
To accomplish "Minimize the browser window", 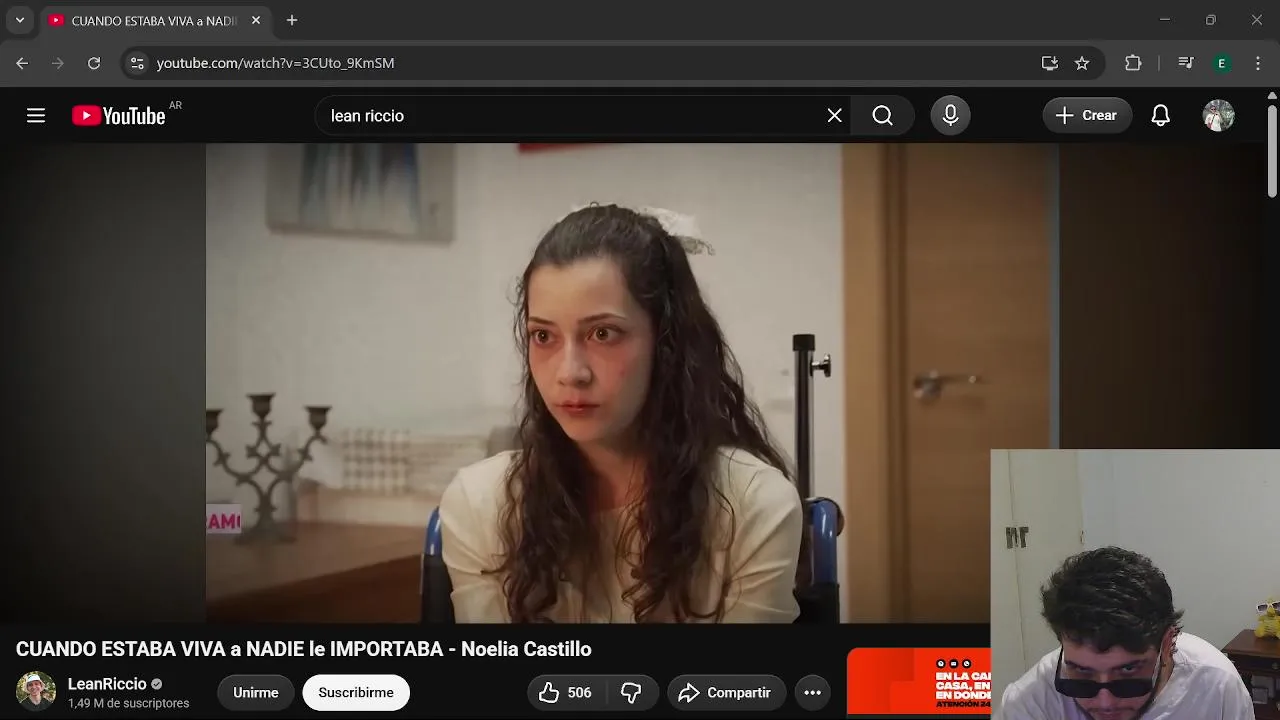I will [1164, 20].
